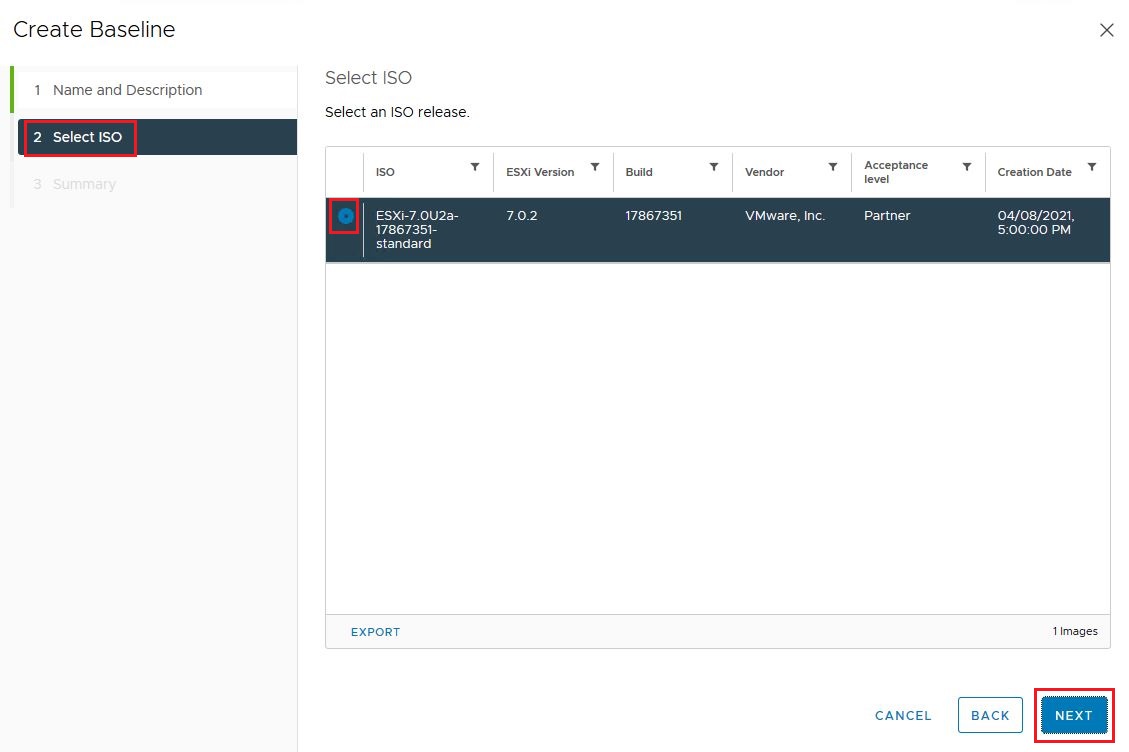Viewport: 1129px width, 752px height.
Task: Open the ESXi Version column filter
Action: point(595,167)
